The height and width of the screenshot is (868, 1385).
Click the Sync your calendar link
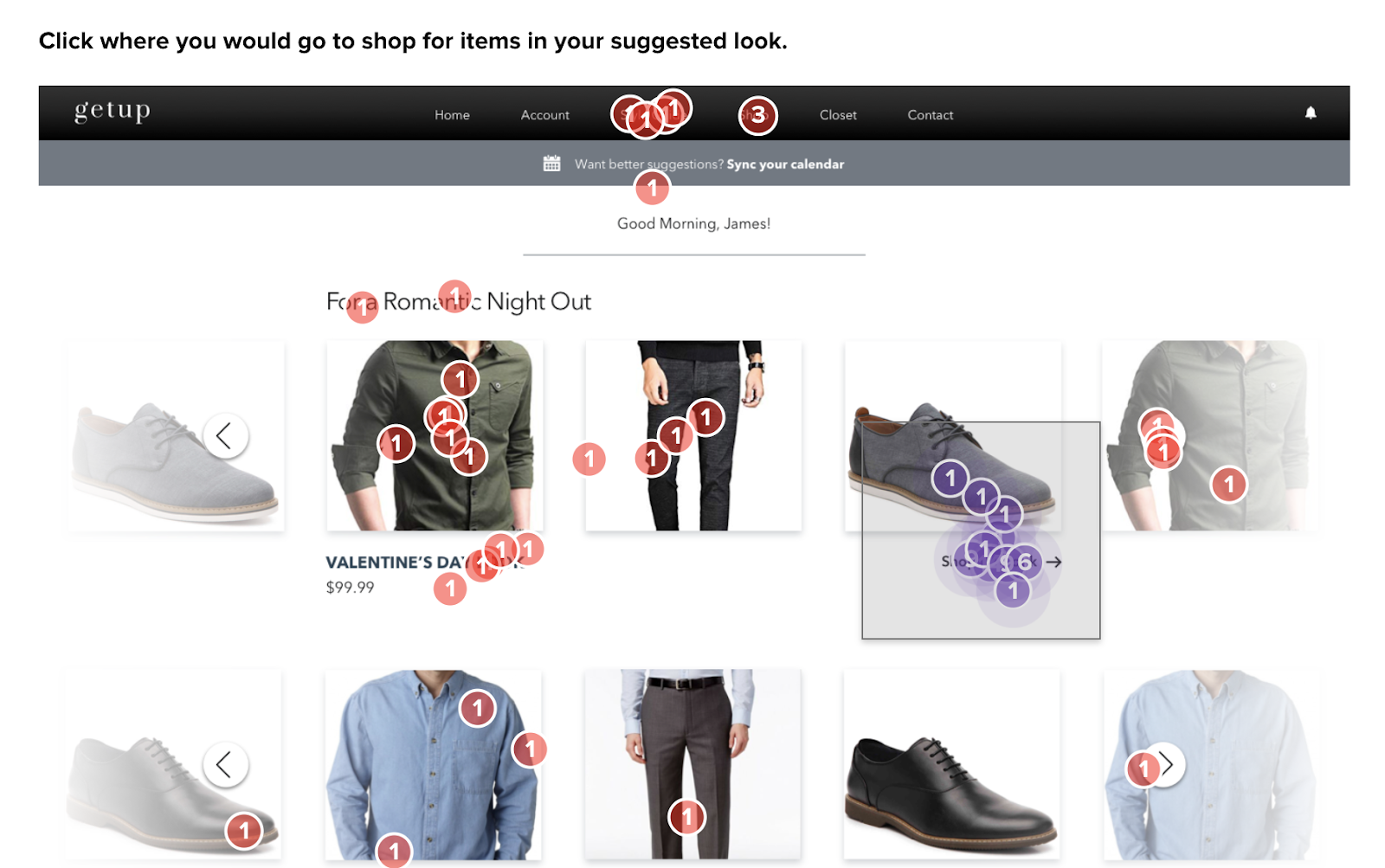coord(785,164)
